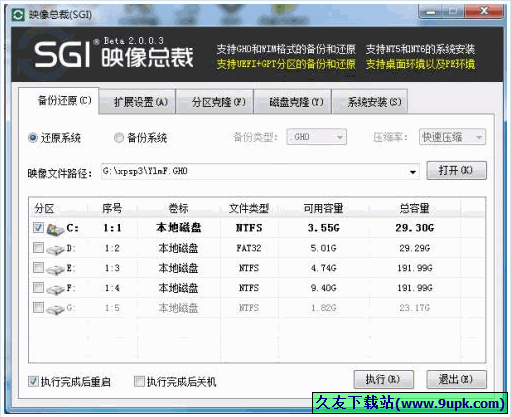Close the 映像总裁 window
The image size is (511, 417).
click(484, 12)
